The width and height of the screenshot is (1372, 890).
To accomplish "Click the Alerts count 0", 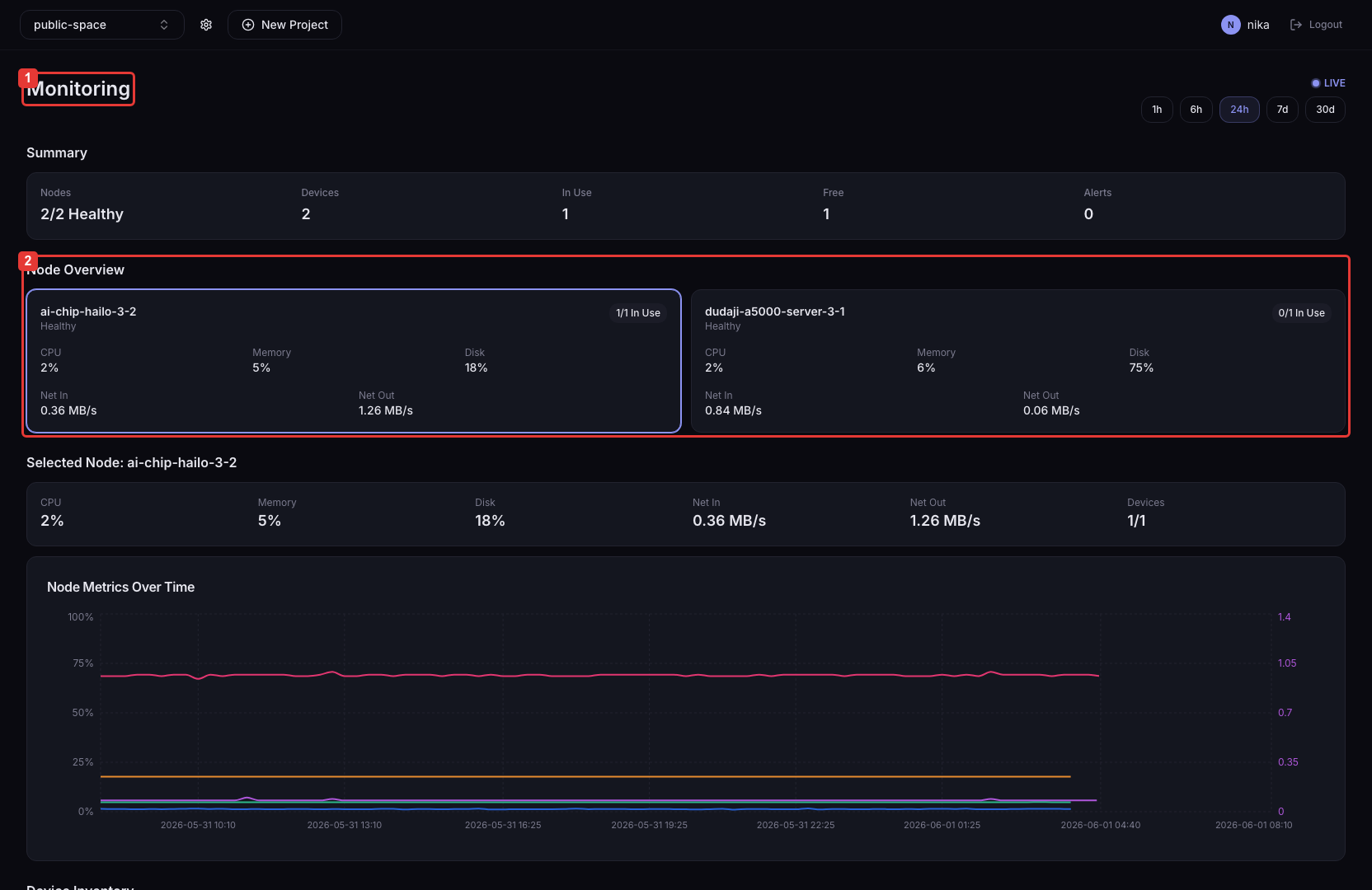I will tap(1088, 214).
